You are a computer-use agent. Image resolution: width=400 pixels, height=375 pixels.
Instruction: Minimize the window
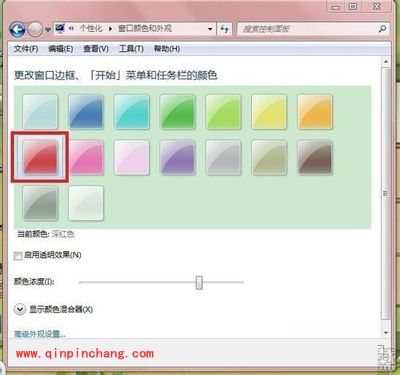coord(336,7)
